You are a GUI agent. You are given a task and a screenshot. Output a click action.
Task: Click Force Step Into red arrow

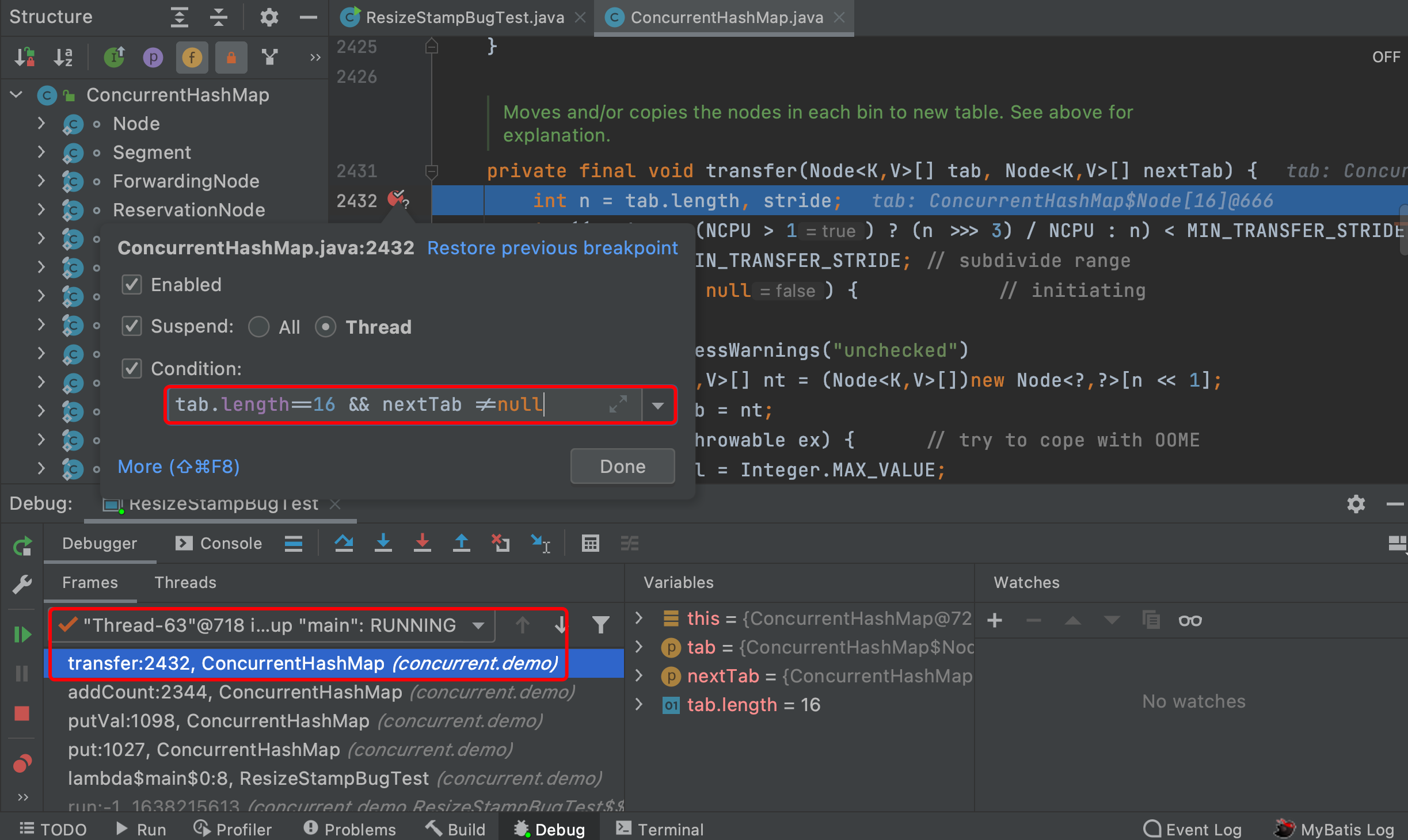[422, 543]
